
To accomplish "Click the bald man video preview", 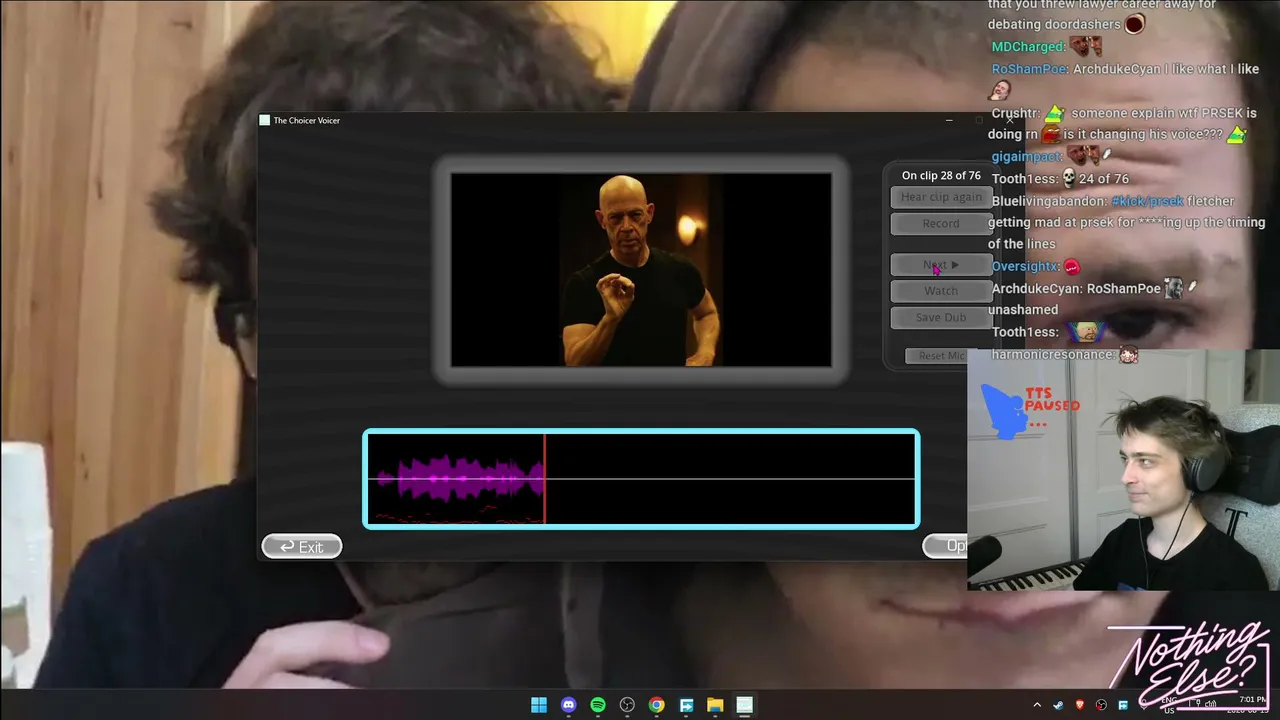I will point(641,270).
